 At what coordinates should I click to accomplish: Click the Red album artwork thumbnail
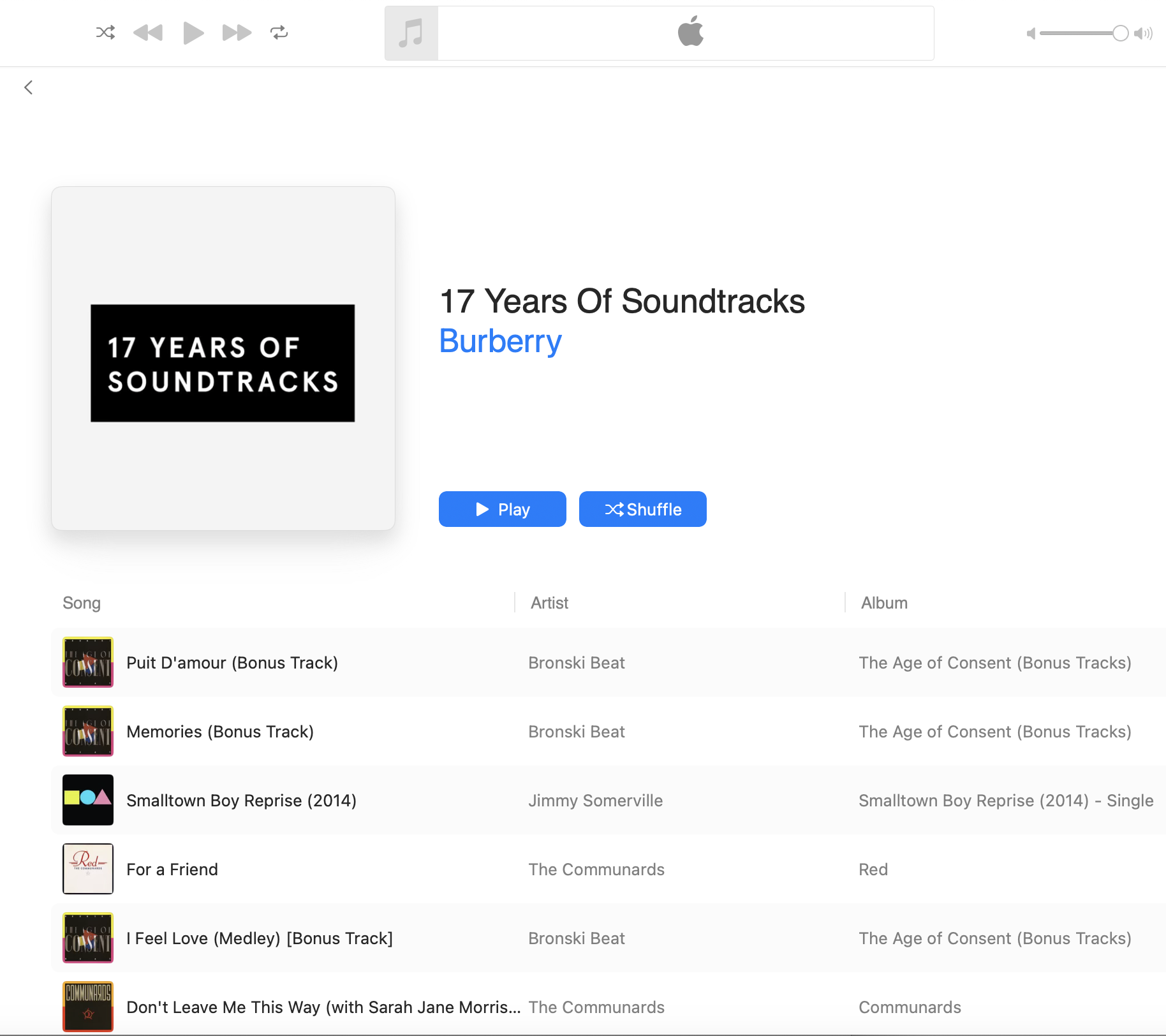point(87,869)
